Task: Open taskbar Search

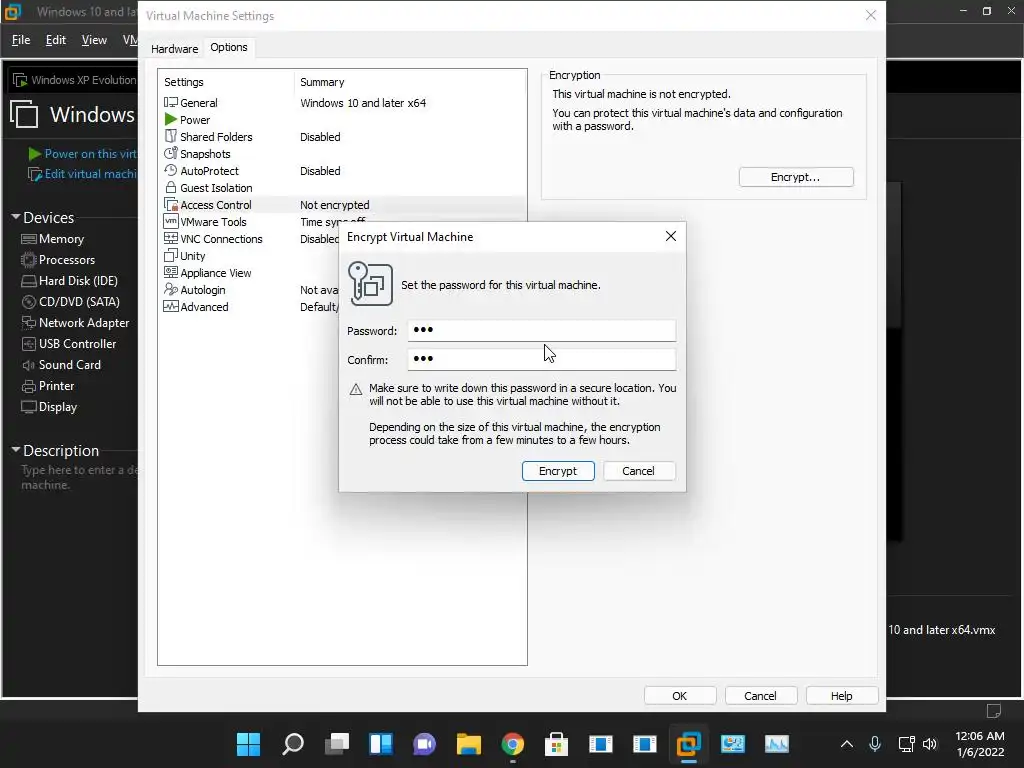Action: coord(293,744)
